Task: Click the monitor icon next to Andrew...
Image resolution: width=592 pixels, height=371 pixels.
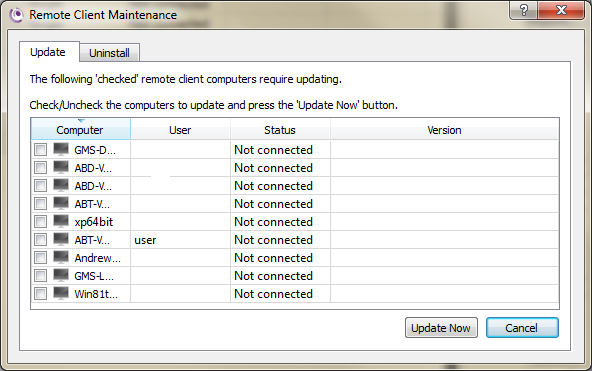Action: [61, 257]
